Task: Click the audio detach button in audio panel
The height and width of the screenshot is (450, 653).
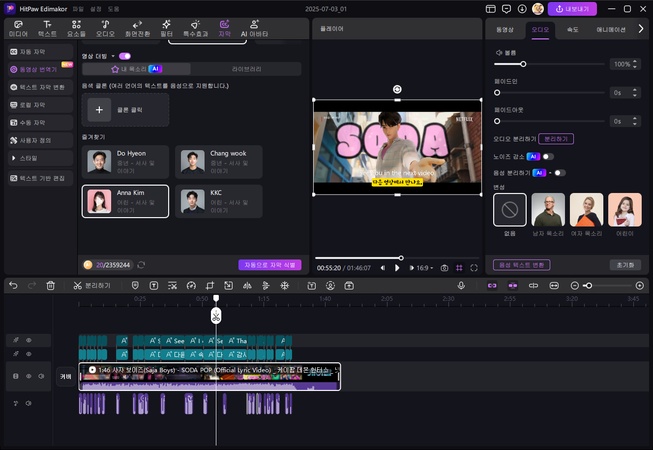Action: click(556, 139)
